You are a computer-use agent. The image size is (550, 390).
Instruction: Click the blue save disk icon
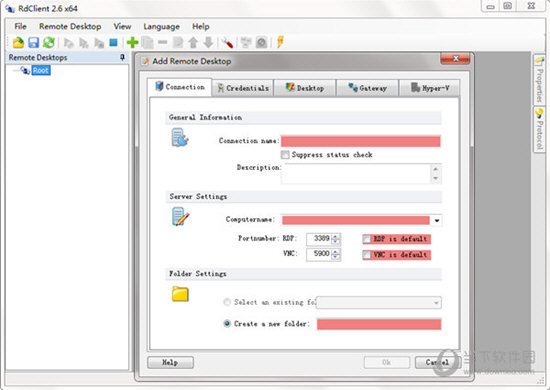[x=34, y=42]
